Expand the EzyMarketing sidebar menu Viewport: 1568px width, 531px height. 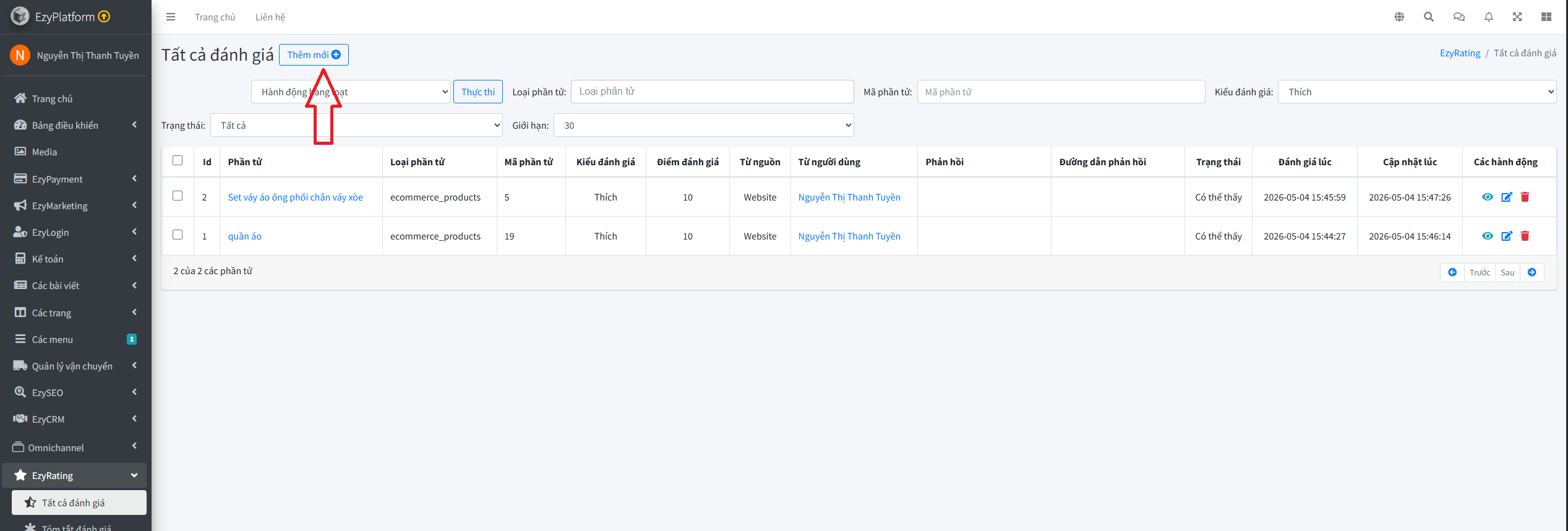pyautogui.click(x=74, y=205)
